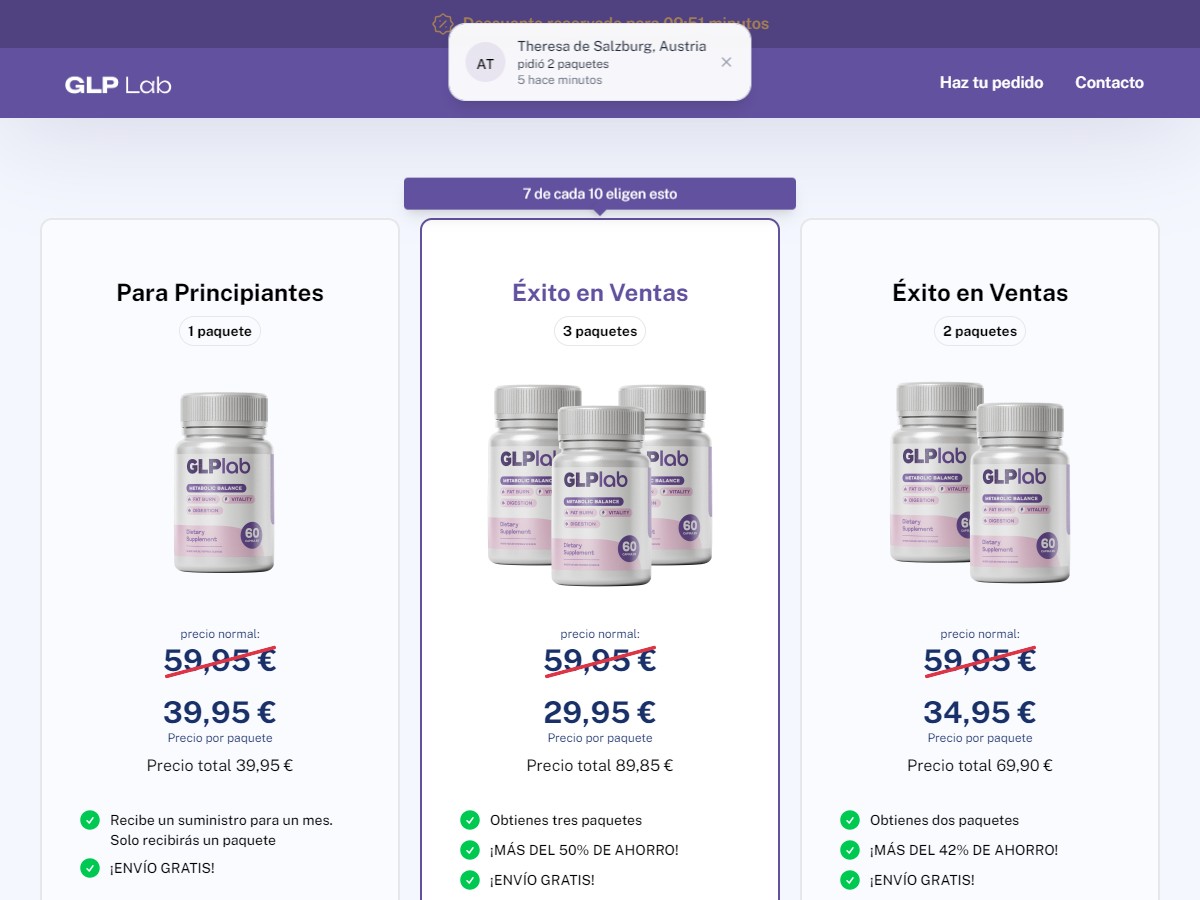Viewport: 1200px width, 900px height.
Task: Select the 1 paquete pill badge
Action: (220, 331)
